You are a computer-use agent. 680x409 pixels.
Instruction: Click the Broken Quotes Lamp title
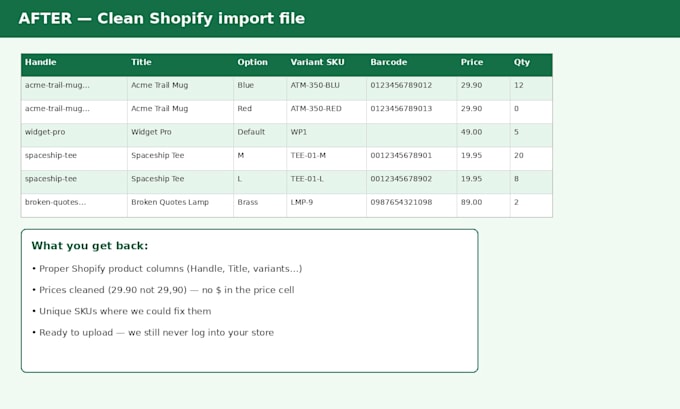180,206
